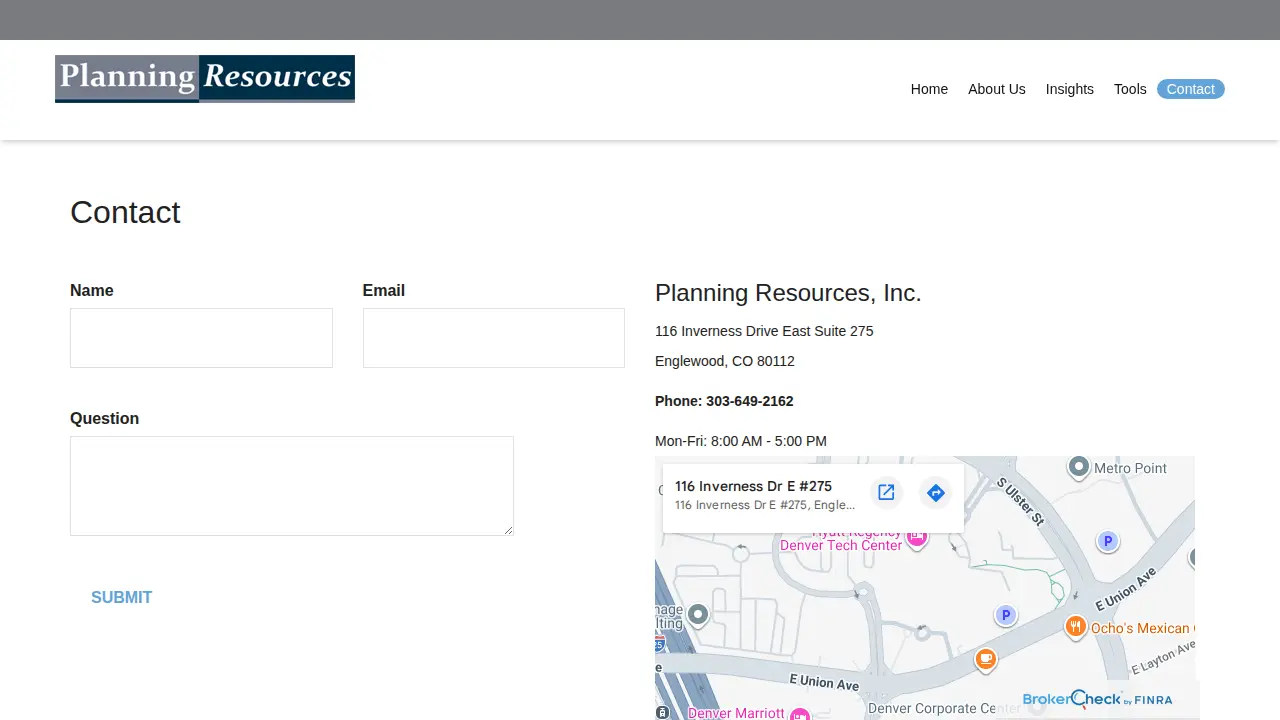Click the parking marker below Metro Point
Viewport: 1280px width, 720px height.
[1107, 541]
